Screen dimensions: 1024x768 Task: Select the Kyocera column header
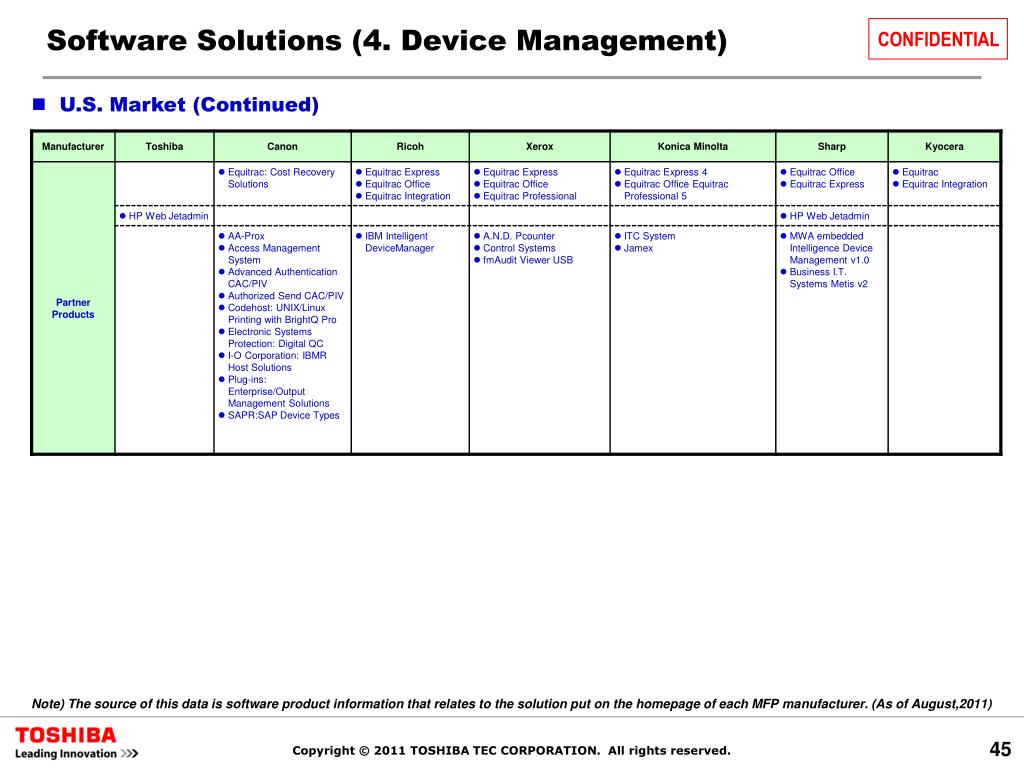(x=944, y=146)
